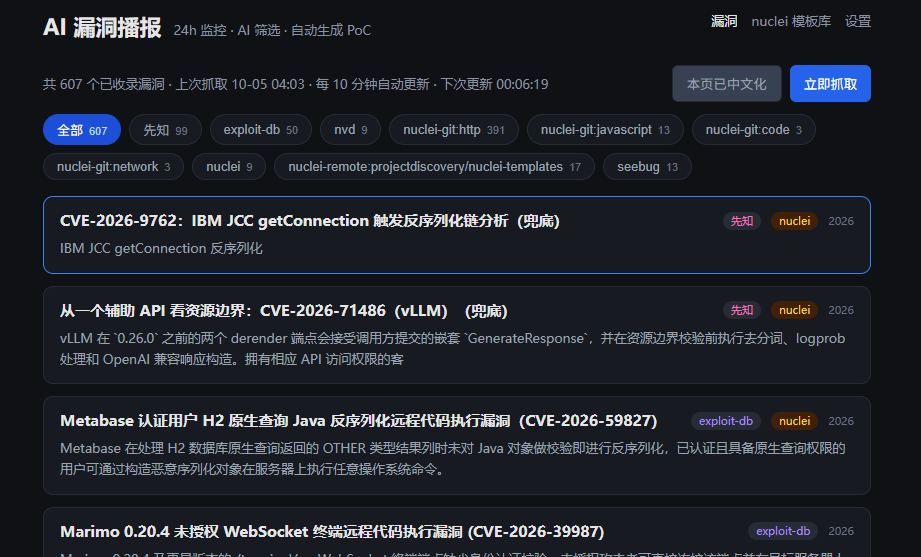921x557 pixels.
Task: Open the Metabase CVE-2026-59827 entry
Action: (456, 445)
